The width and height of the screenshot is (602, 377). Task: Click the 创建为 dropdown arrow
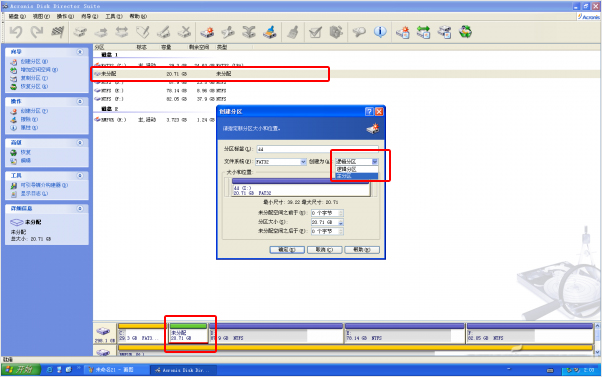(x=375, y=162)
